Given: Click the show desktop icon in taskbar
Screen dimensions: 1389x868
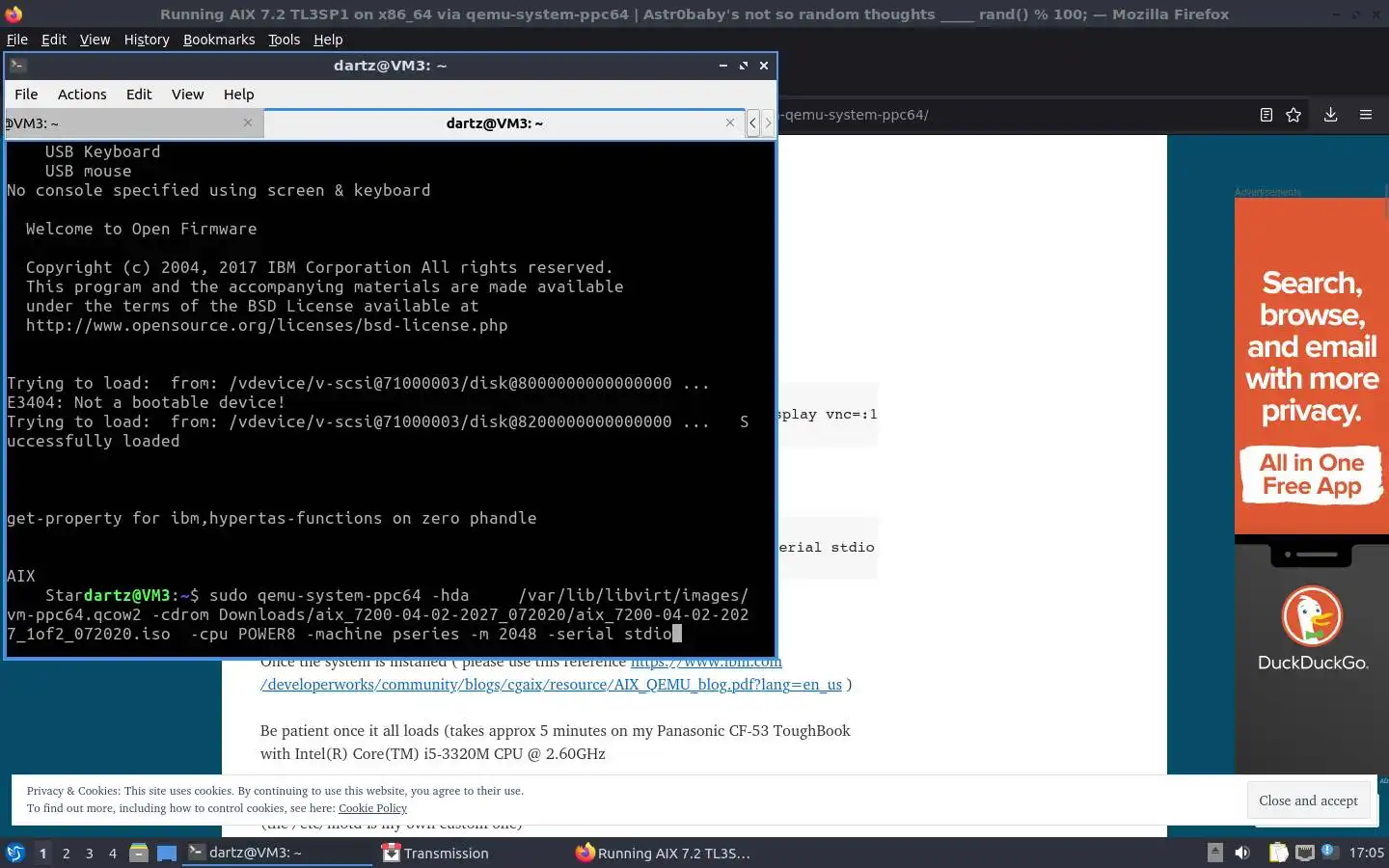Looking at the screenshot, I should (x=167, y=853).
